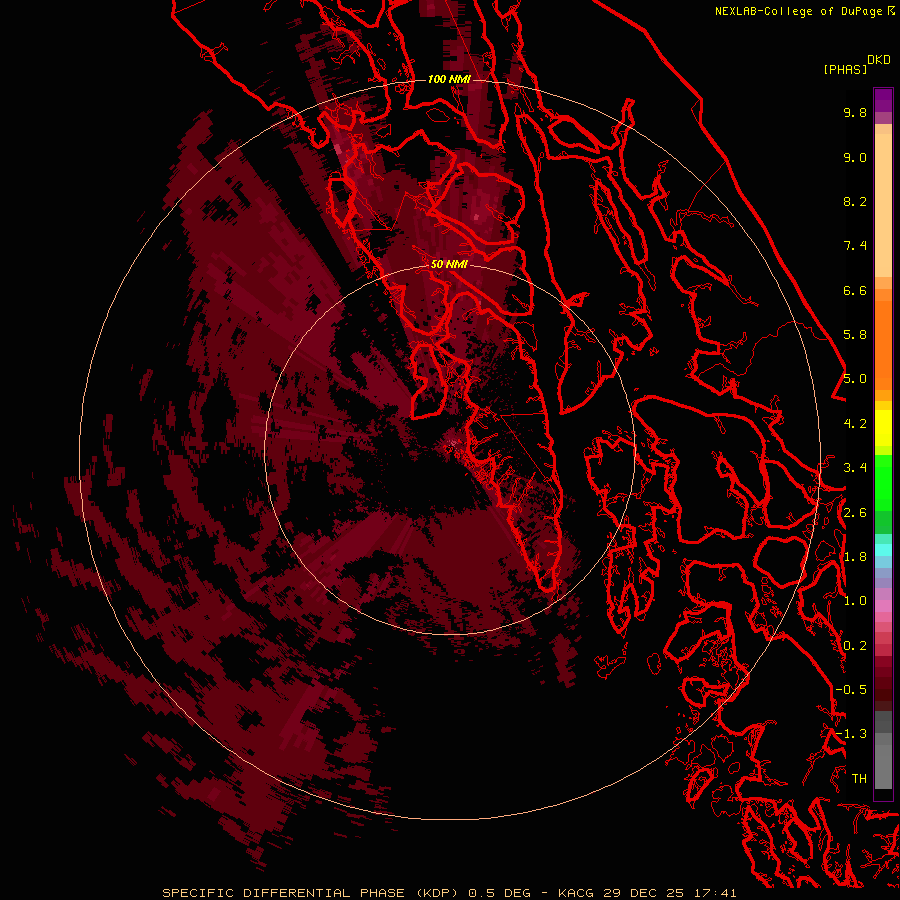Click the TH threshold label on the scale
900x900 pixels.
coord(859,779)
